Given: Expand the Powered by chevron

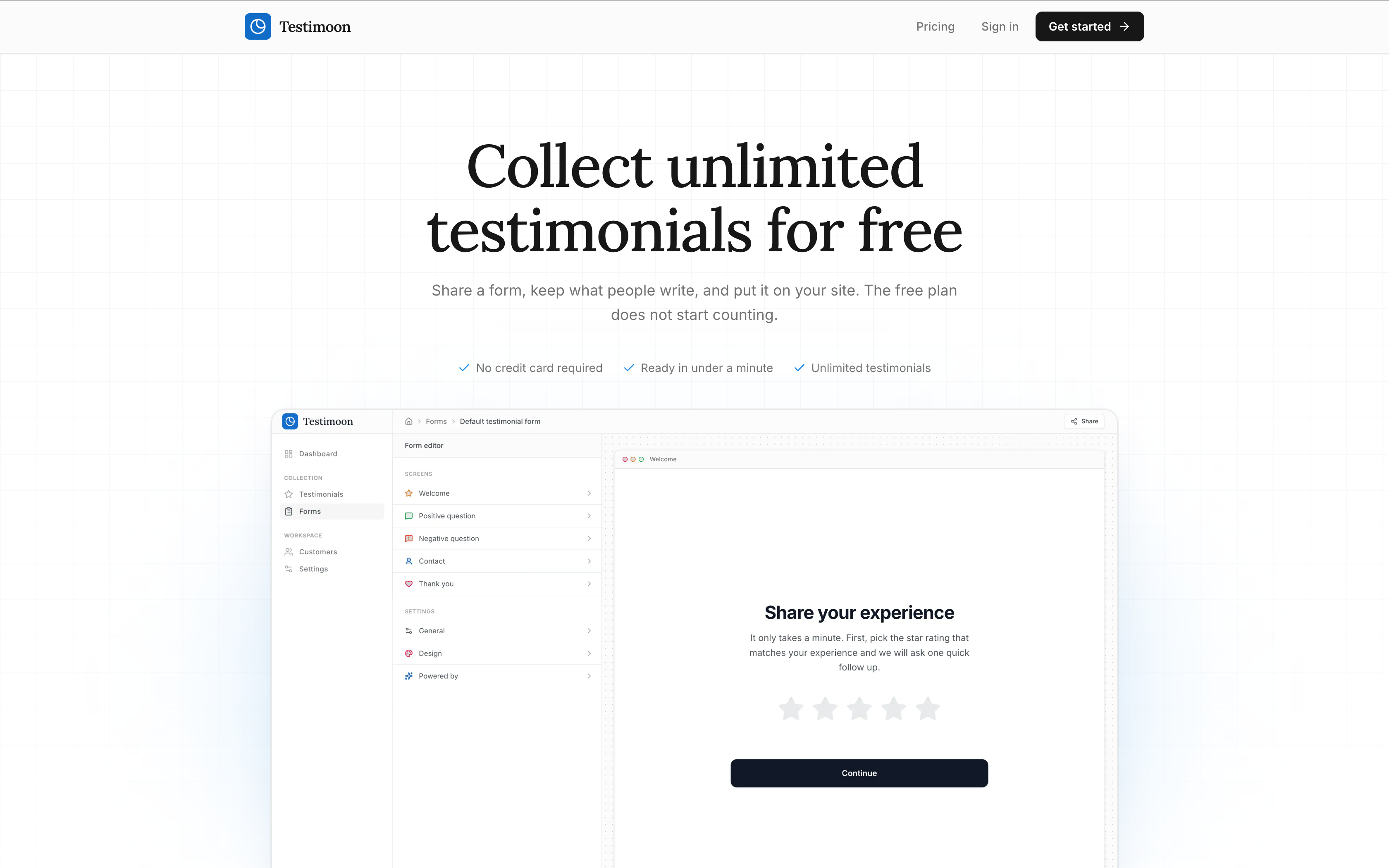Looking at the screenshot, I should coord(589,676).
